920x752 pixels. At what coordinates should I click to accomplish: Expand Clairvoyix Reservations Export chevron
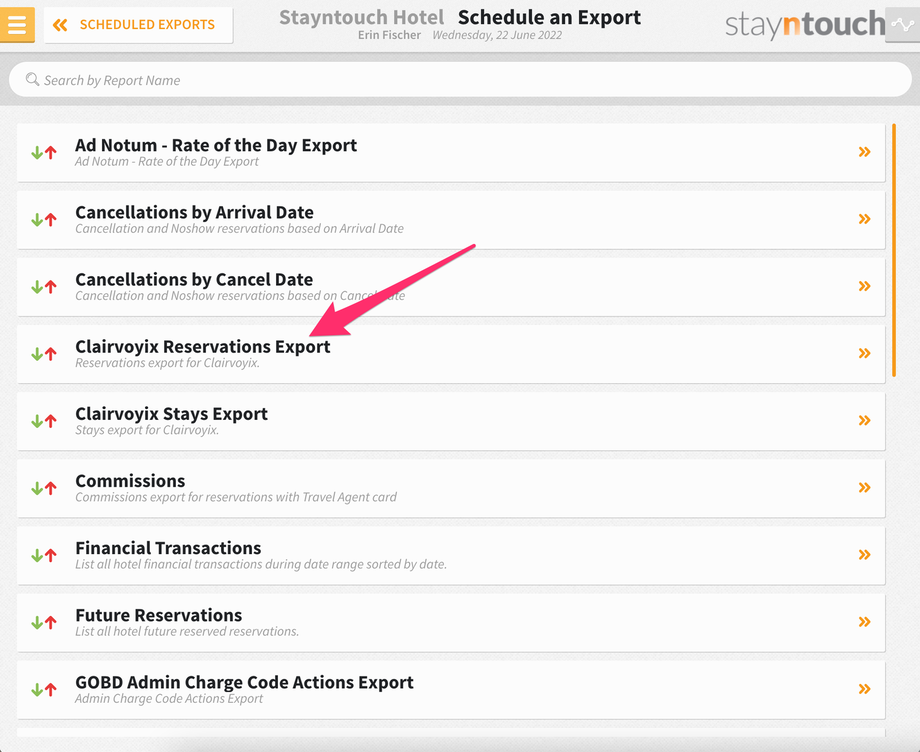(x=864, y=353)
